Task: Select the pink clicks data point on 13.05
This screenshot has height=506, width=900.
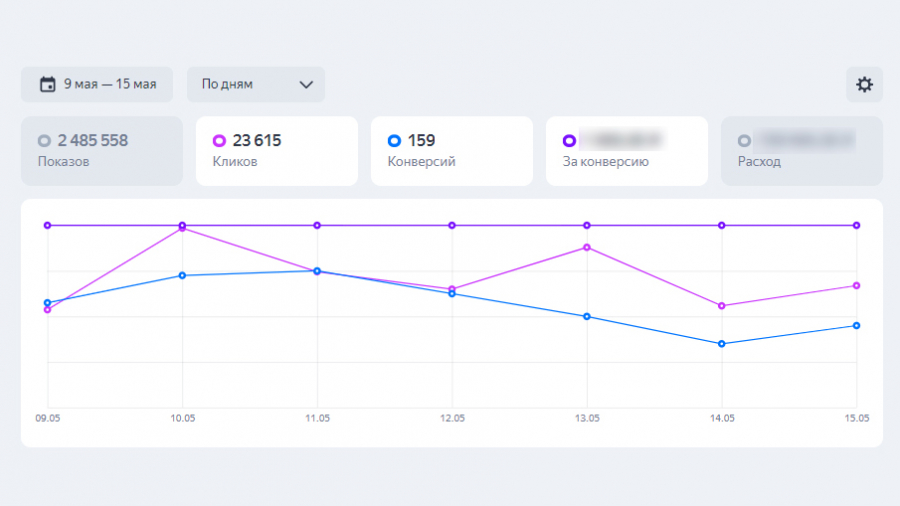Action: point(587,247)
